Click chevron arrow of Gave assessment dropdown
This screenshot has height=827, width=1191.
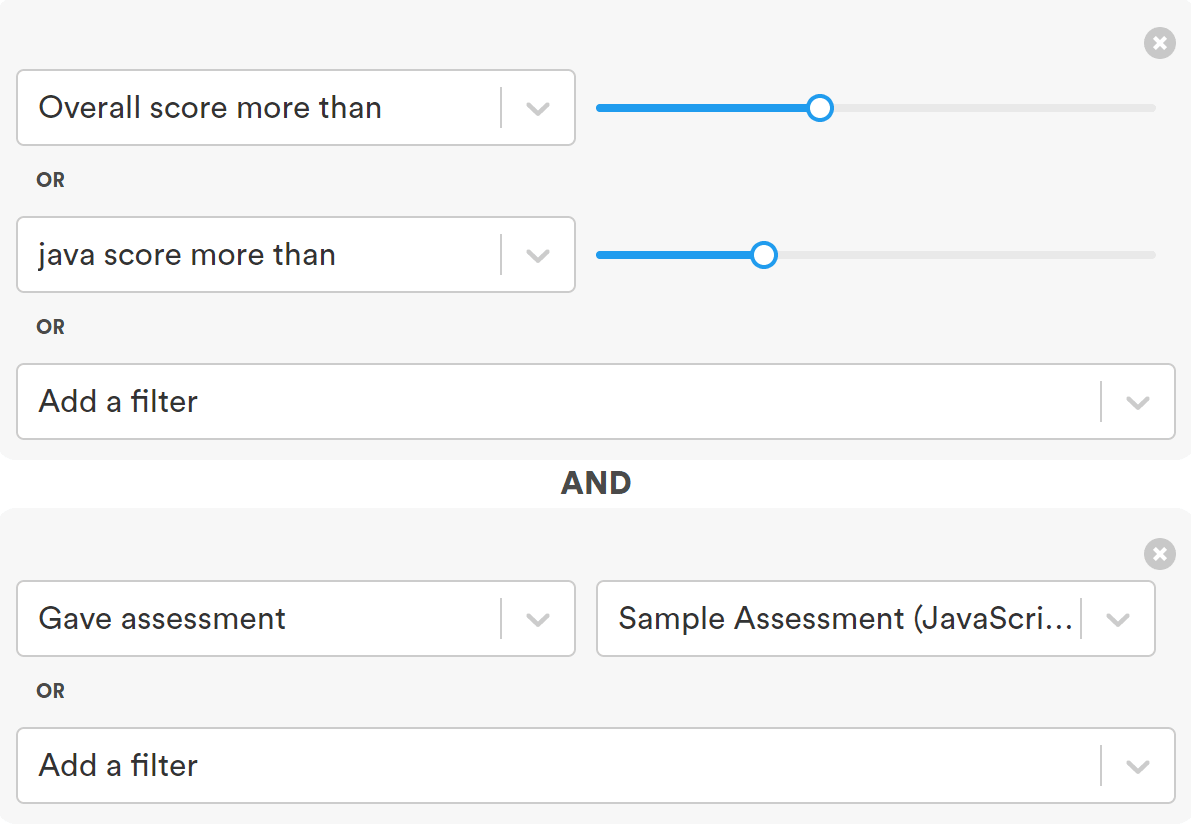pos(538,620)
